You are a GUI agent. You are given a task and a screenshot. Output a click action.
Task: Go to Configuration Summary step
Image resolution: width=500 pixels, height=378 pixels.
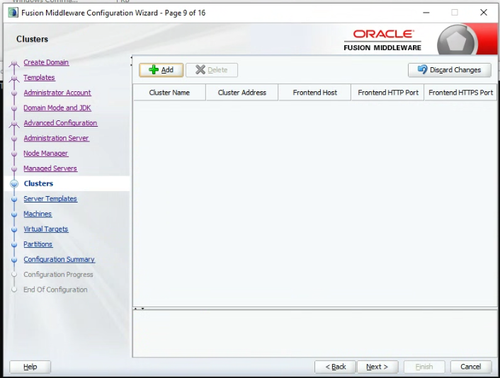coord(59,259)
